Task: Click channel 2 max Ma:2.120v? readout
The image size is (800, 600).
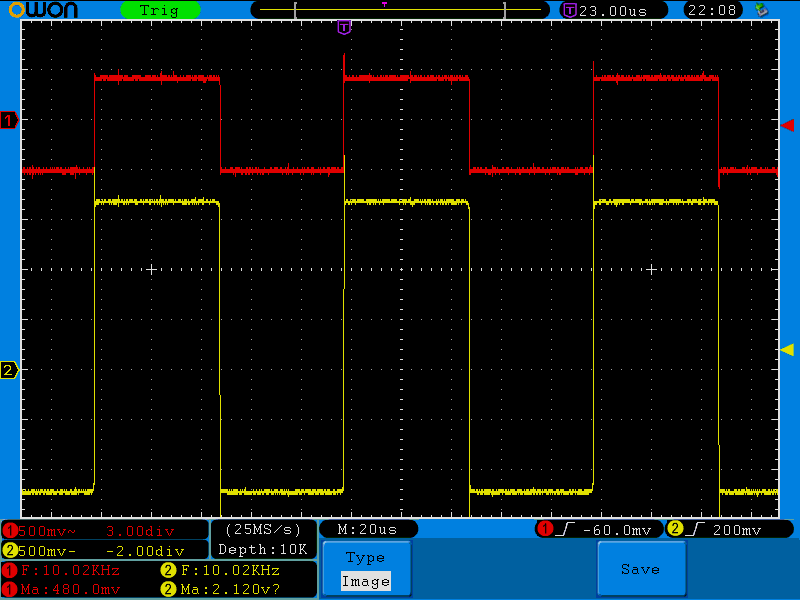Action: (231, 590)
